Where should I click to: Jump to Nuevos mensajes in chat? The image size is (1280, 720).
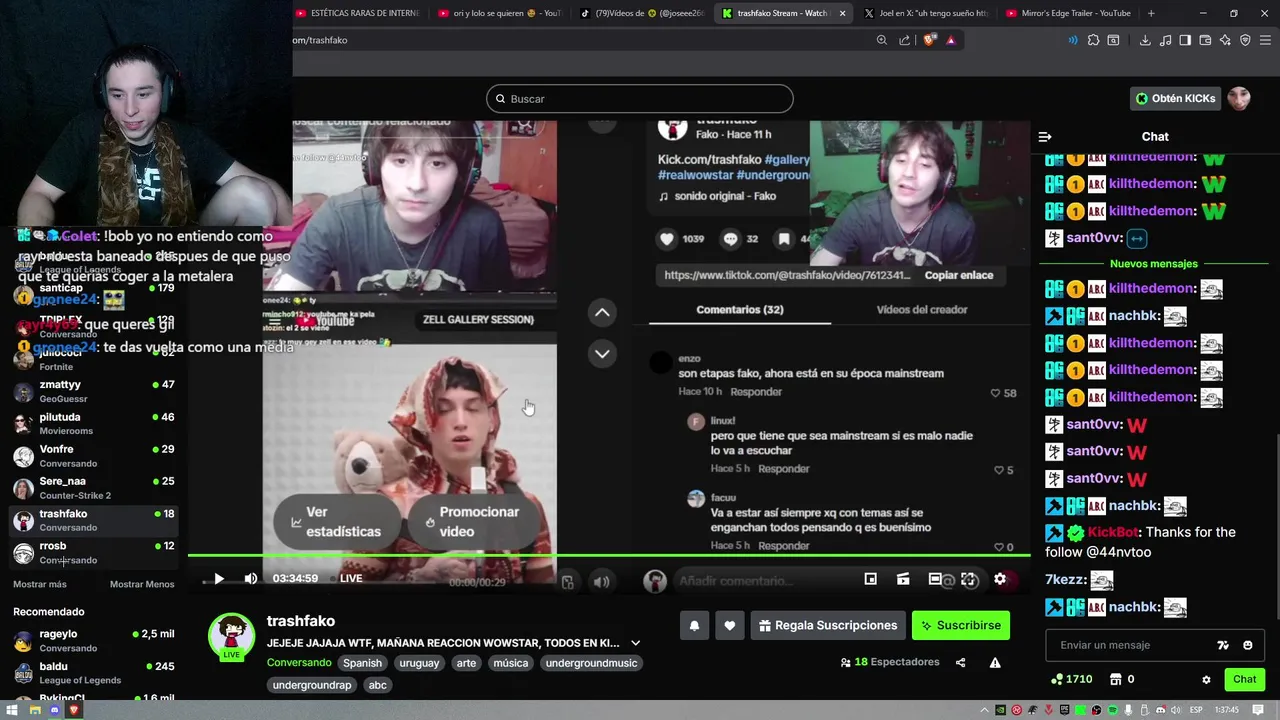(1153, 264)
